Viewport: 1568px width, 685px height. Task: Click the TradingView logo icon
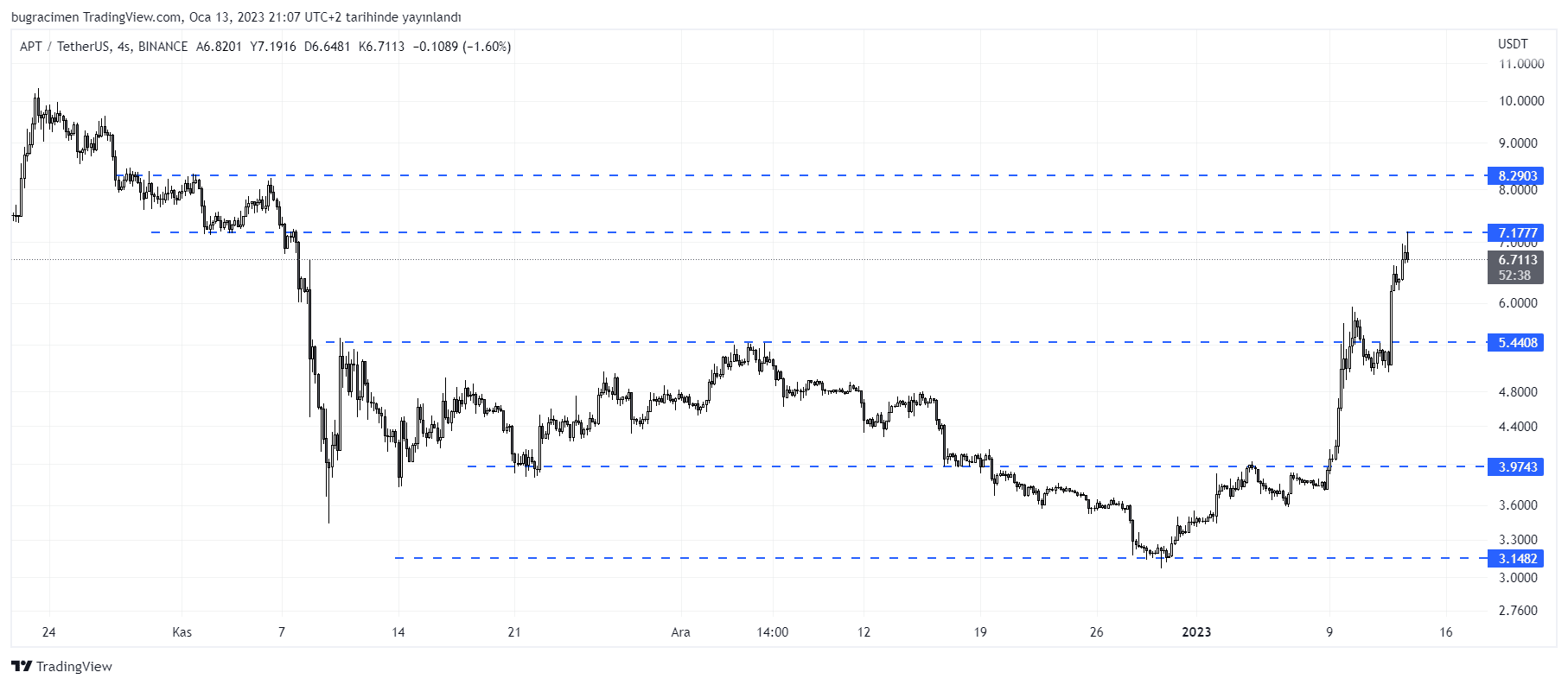pyautogui.click(x=22, y=666)
